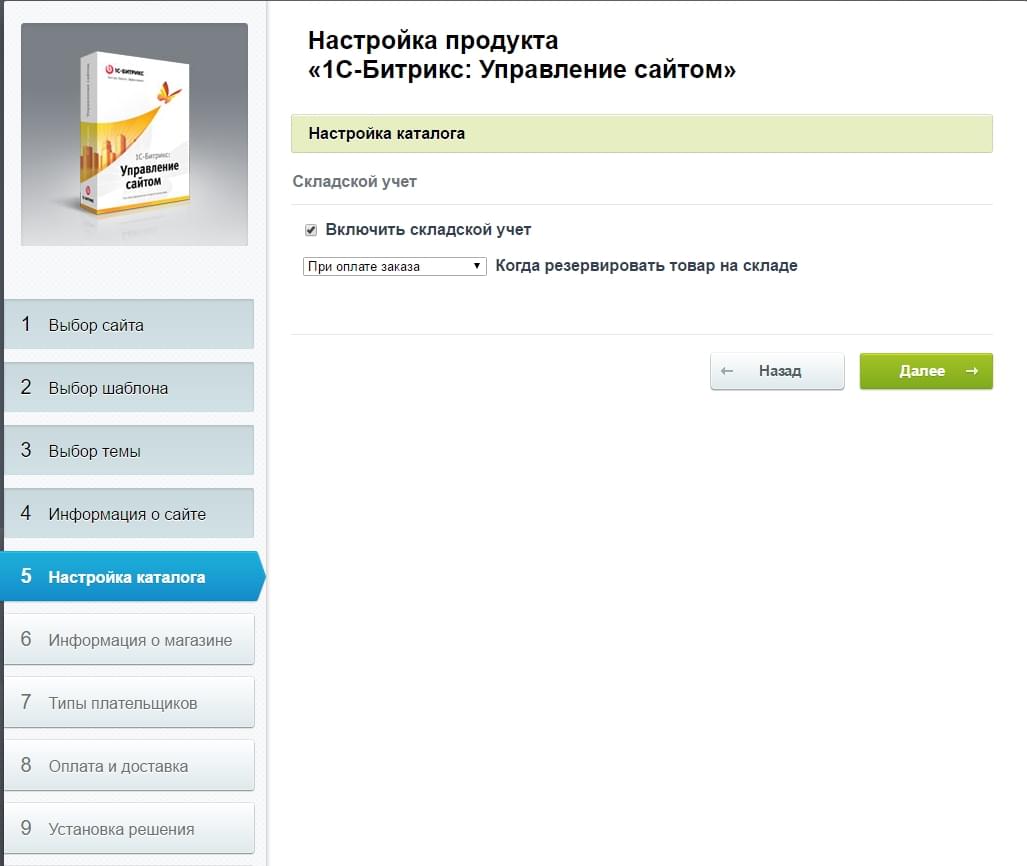Click the Назад button
Screen dimensions: 1027x866
click(777, 371)
